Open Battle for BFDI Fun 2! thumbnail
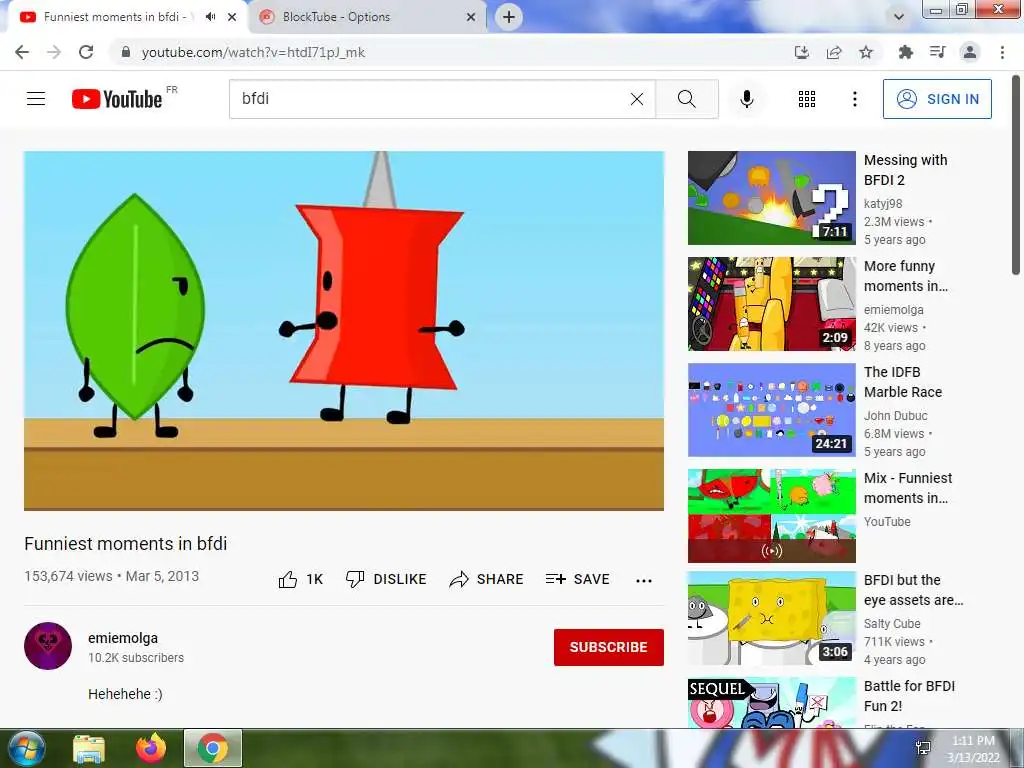This screenshot has height=768, width=1024. pos(772,702)
